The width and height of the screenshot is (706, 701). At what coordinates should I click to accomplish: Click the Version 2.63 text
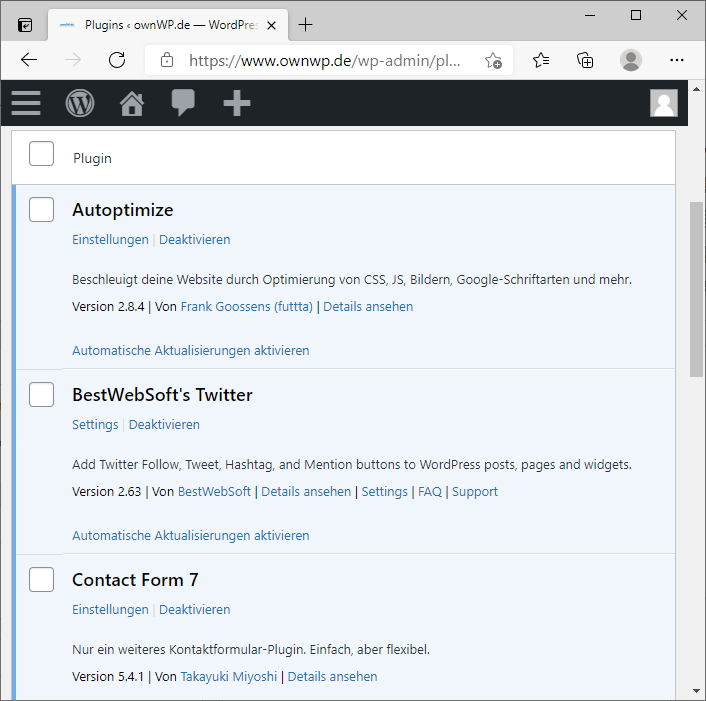[x=107, y=492]
